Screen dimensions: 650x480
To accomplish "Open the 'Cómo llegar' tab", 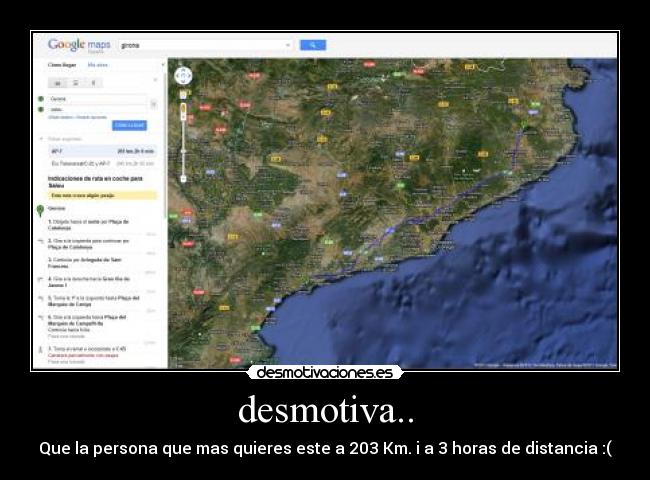I will tap(62, 65).
